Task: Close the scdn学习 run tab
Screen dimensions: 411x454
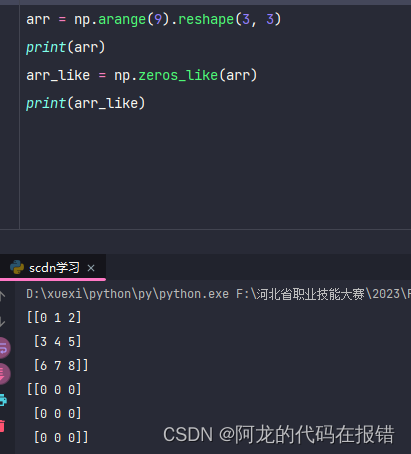Action: coord(91,268)
